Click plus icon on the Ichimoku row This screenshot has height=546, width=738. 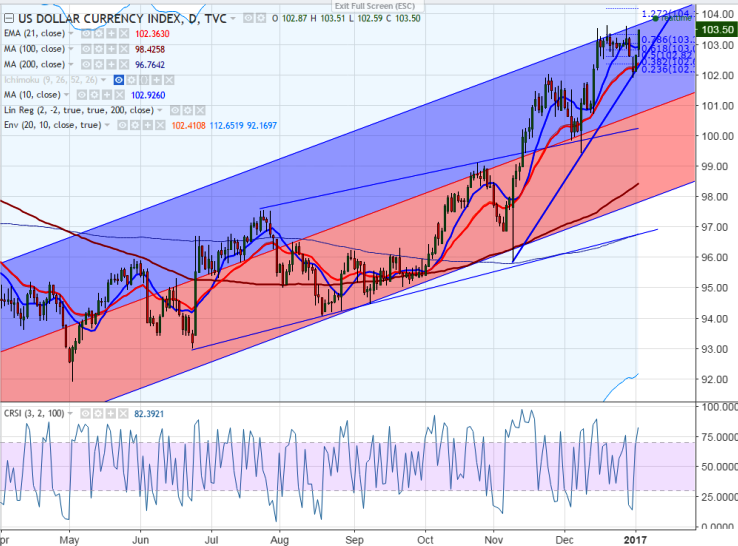pos(157,80)
